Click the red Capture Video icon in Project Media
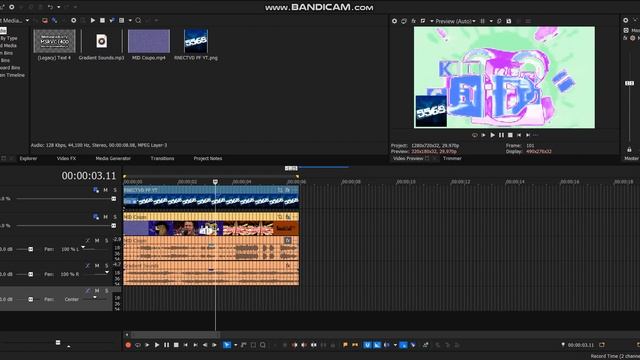The image size is (640, 360). pyautogui.click(x=44, y=20)
